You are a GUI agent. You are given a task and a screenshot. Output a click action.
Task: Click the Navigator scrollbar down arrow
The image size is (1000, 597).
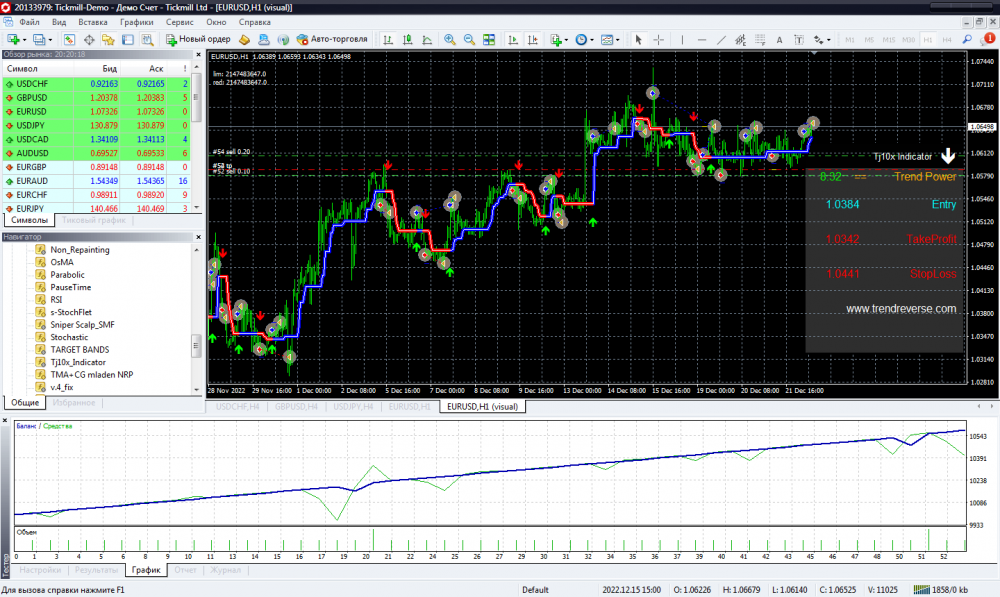pos(196,390)
